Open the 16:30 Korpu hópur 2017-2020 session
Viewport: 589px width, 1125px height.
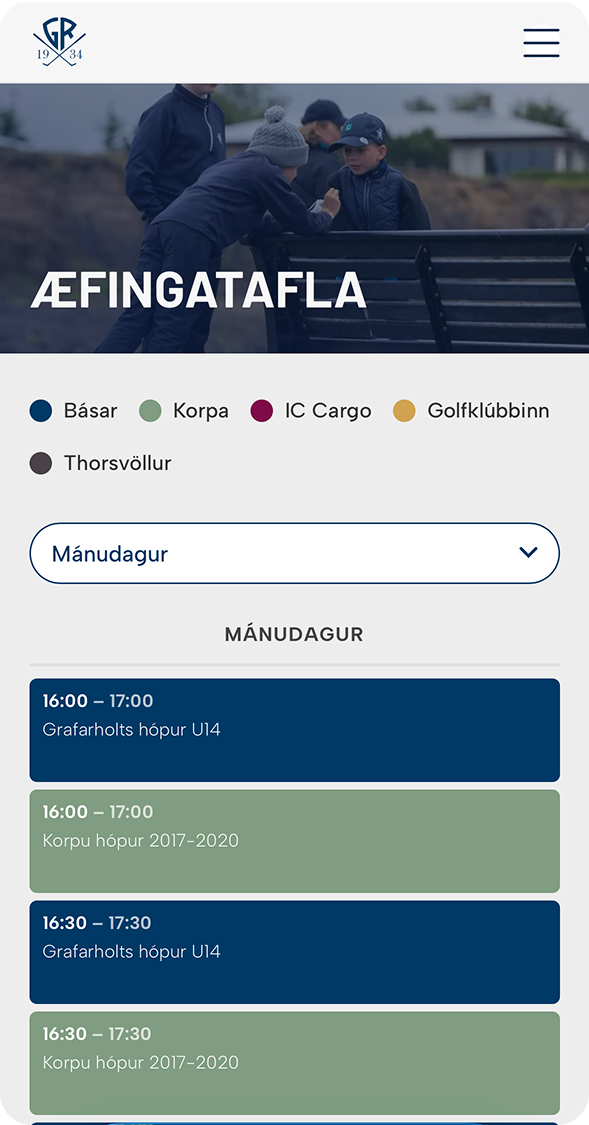tap(294, 1063)
